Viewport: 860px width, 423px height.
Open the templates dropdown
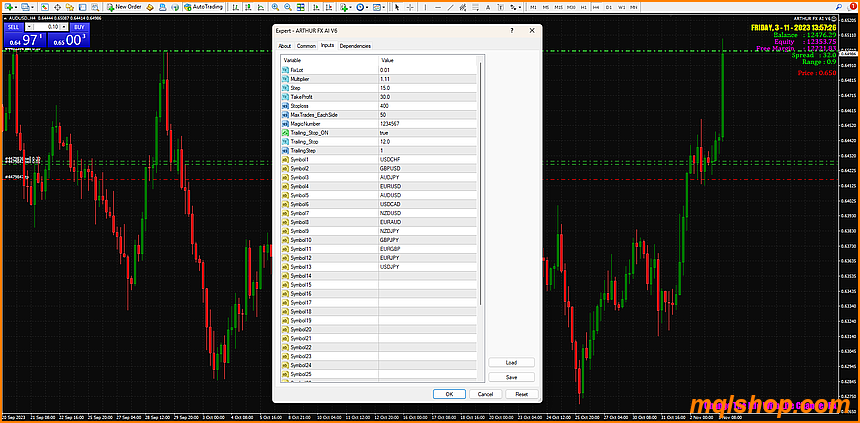[x=380, y=7]
